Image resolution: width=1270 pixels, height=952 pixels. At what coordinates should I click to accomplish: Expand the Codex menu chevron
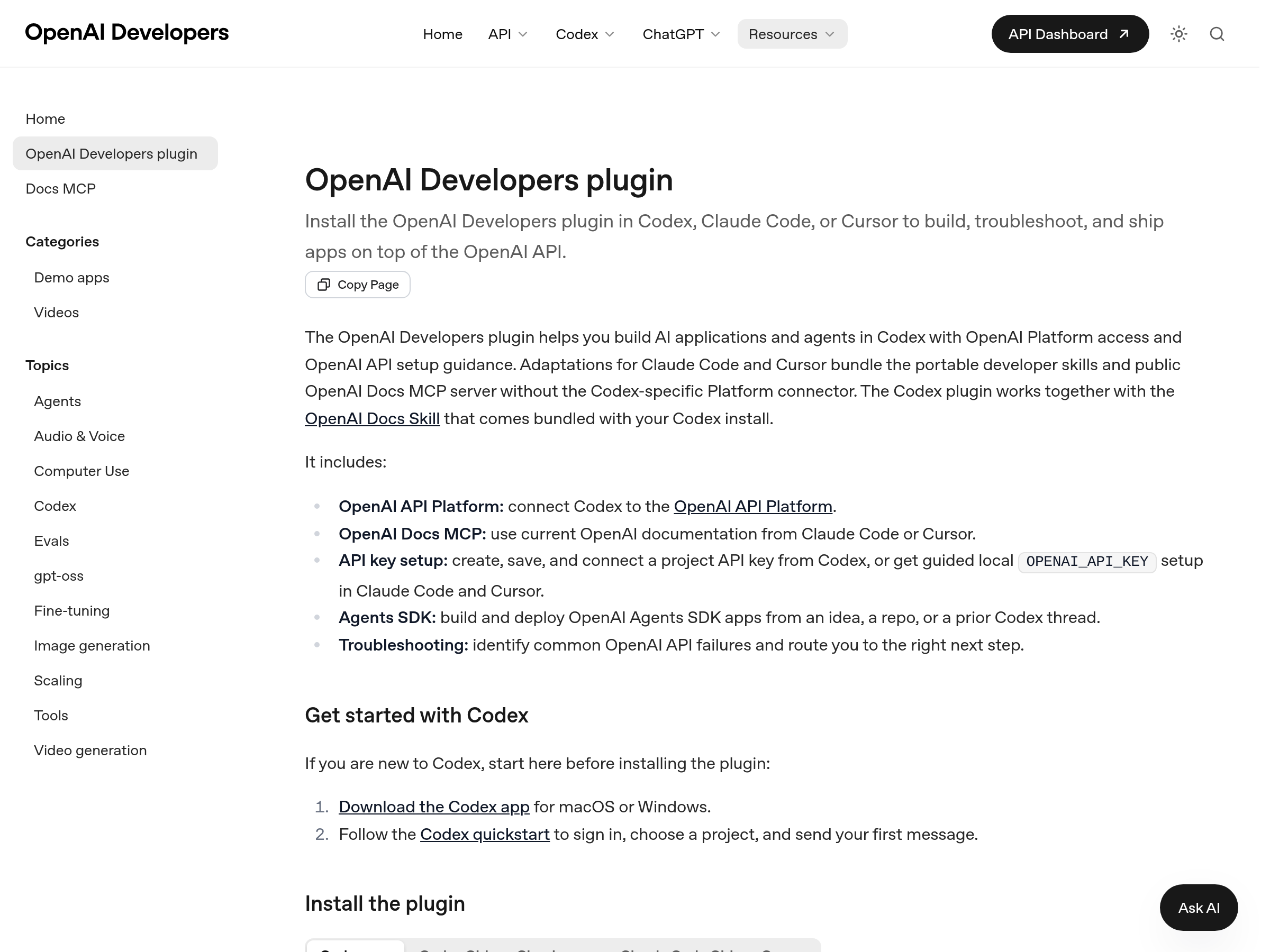610,34
